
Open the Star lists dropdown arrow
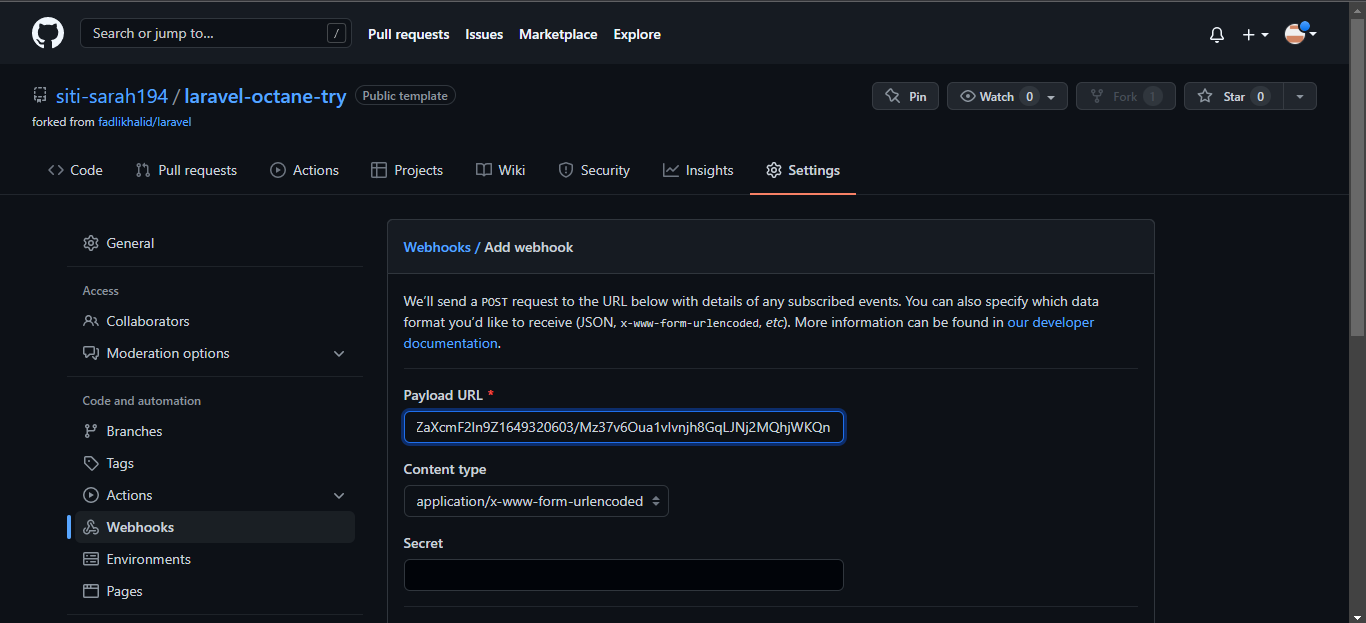point(1300,97)
